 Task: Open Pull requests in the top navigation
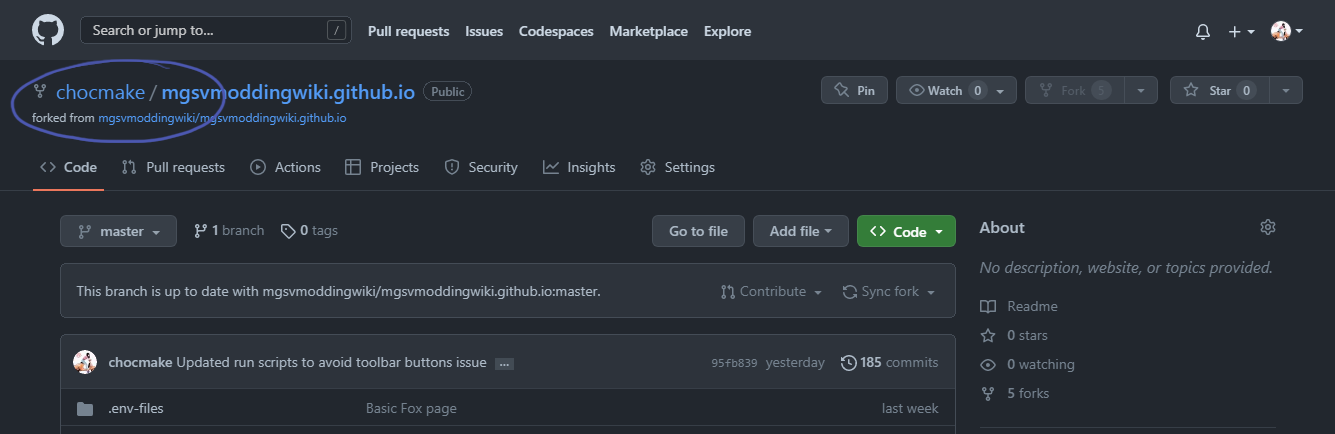(408, 31)
